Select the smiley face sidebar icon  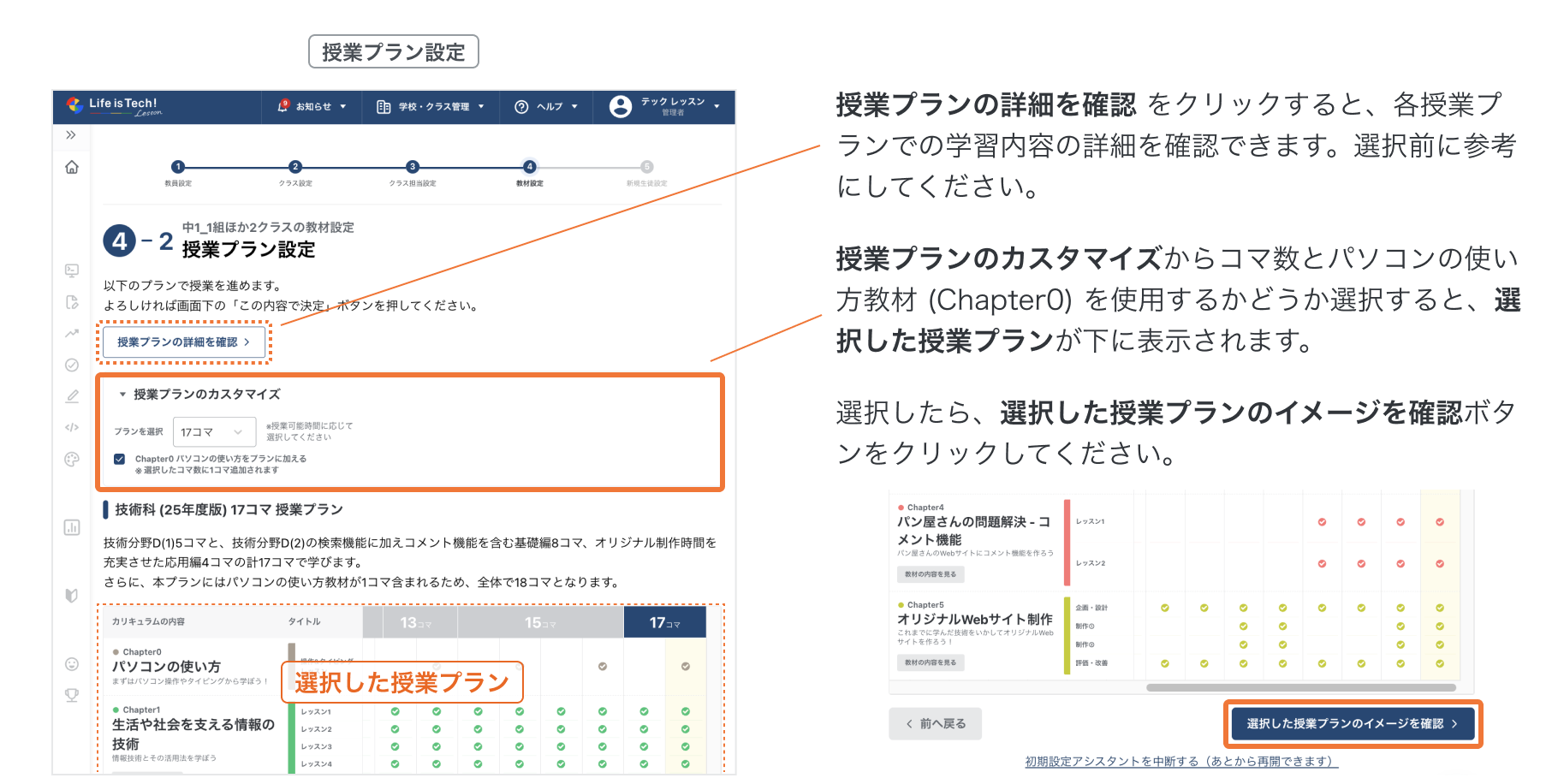click(x=72, y=664)
